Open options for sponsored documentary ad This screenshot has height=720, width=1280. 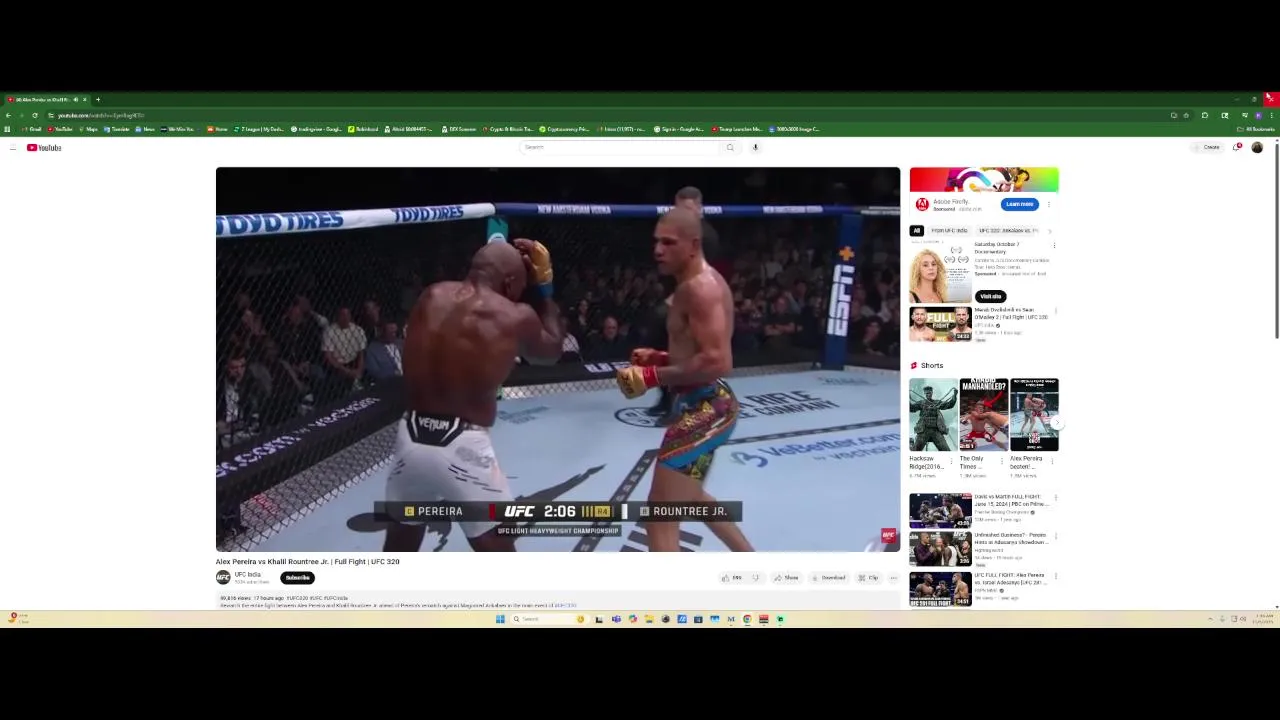pos(1054,245)
